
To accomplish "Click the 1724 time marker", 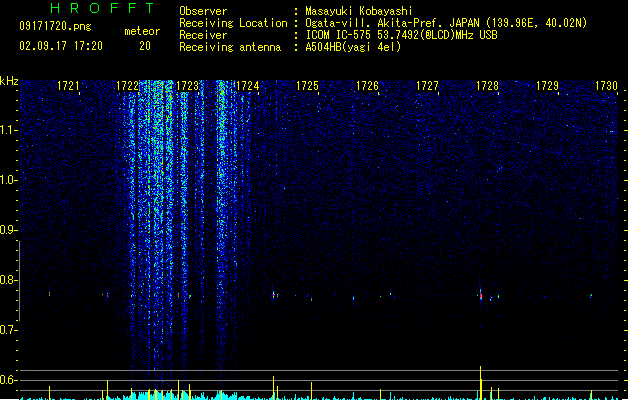I will coord(248,86).
